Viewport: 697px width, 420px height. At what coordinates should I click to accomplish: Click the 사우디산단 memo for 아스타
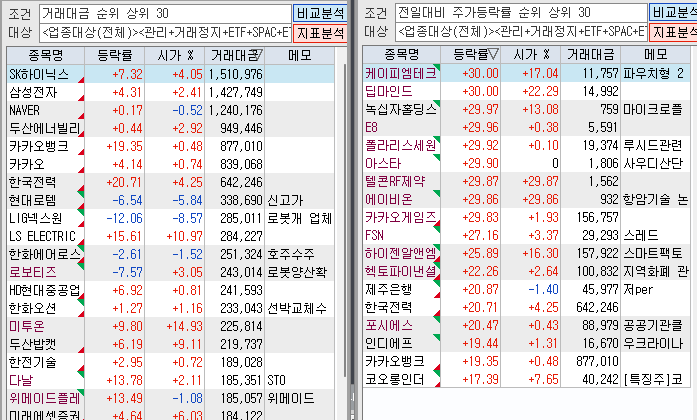coord(656,163)
